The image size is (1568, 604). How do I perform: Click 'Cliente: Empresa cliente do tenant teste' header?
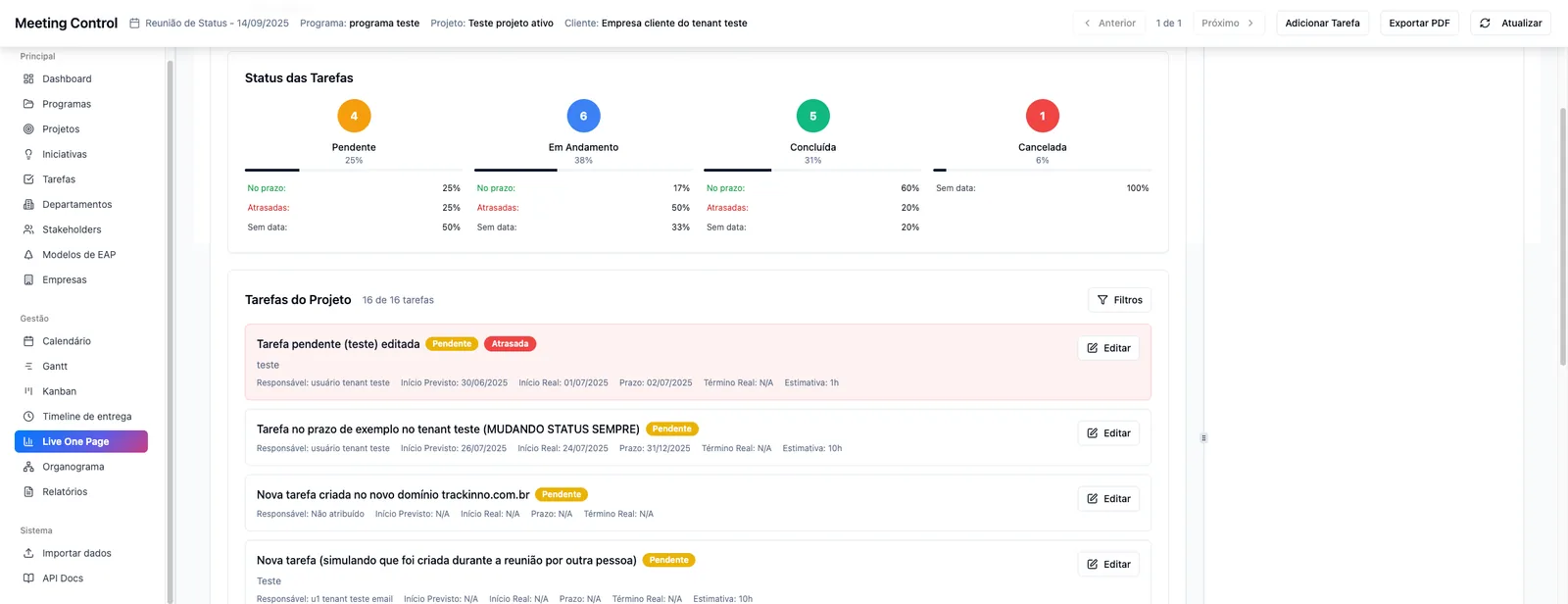656,24
